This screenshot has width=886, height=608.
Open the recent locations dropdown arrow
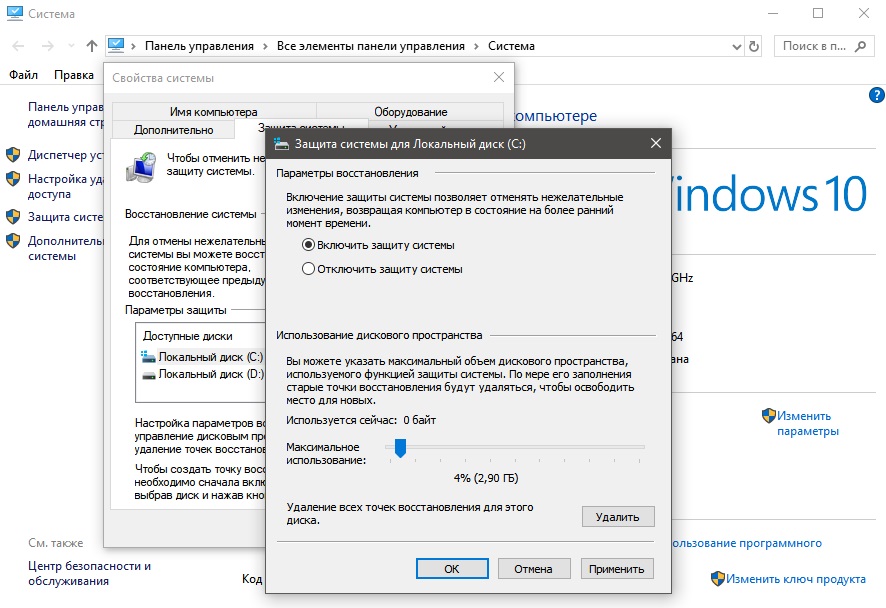tap(71, 46)
